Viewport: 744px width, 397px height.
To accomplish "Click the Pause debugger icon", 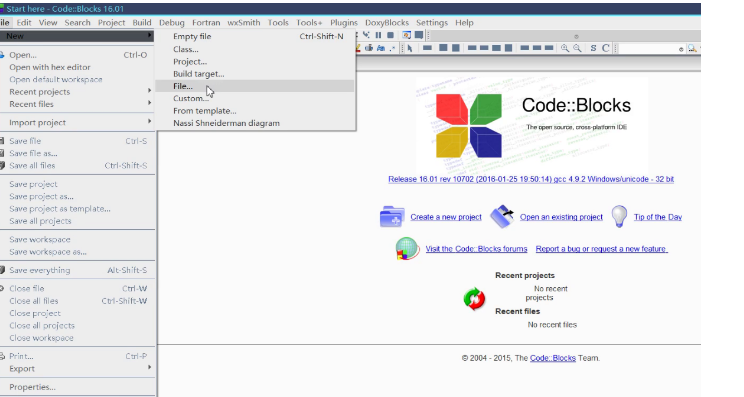I will [x=378, y=35].
